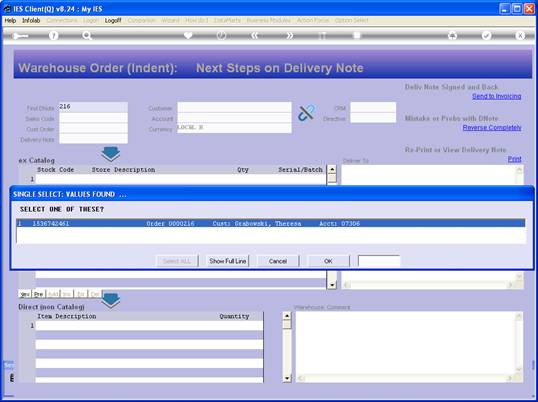This screenshot has height=402, width=538.
Task: Click the Show Full Line button
Action: point(227,261)
